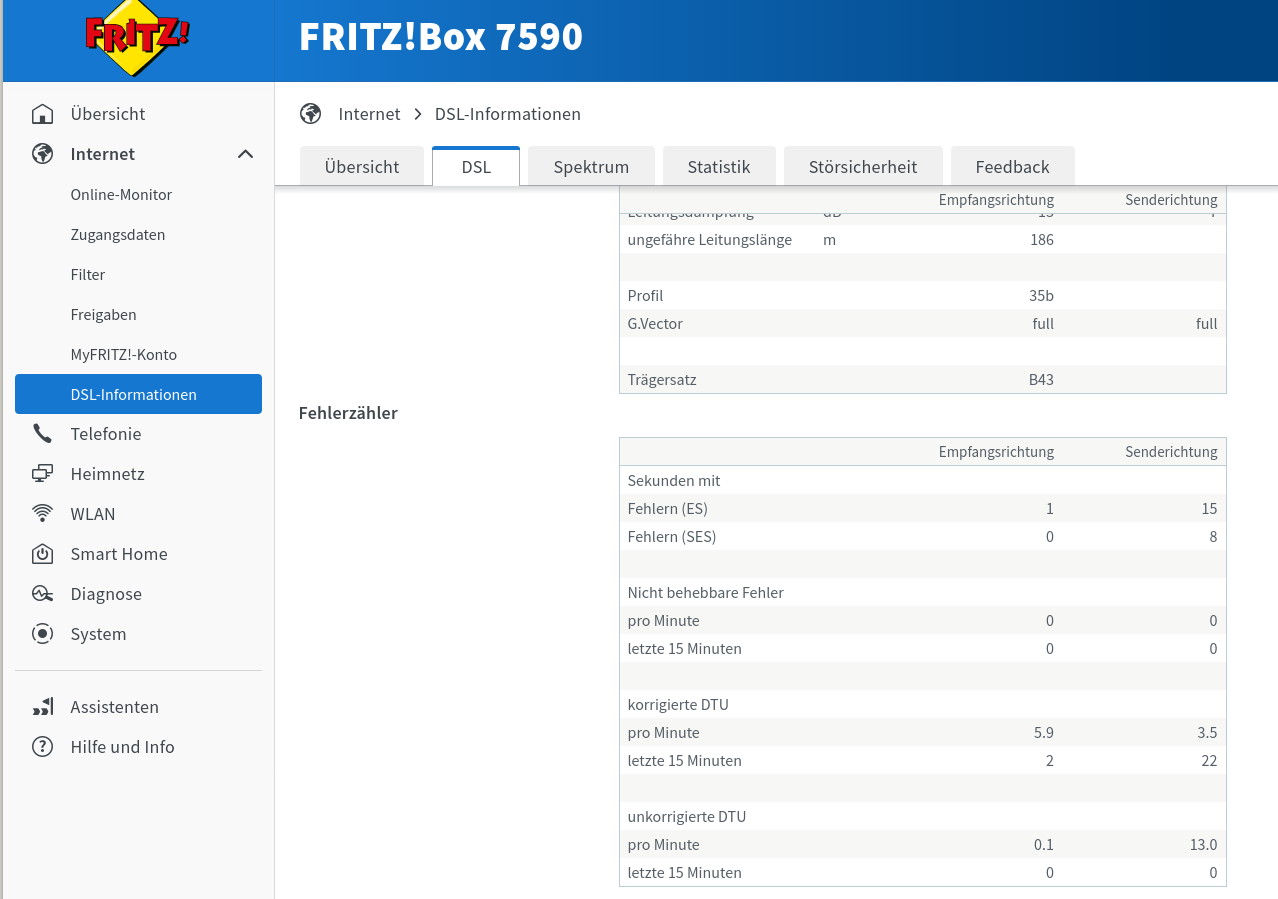Click the Sekunden mit label
The width and height of the screenshot is (1278, 899).
(x=674, y=480)
